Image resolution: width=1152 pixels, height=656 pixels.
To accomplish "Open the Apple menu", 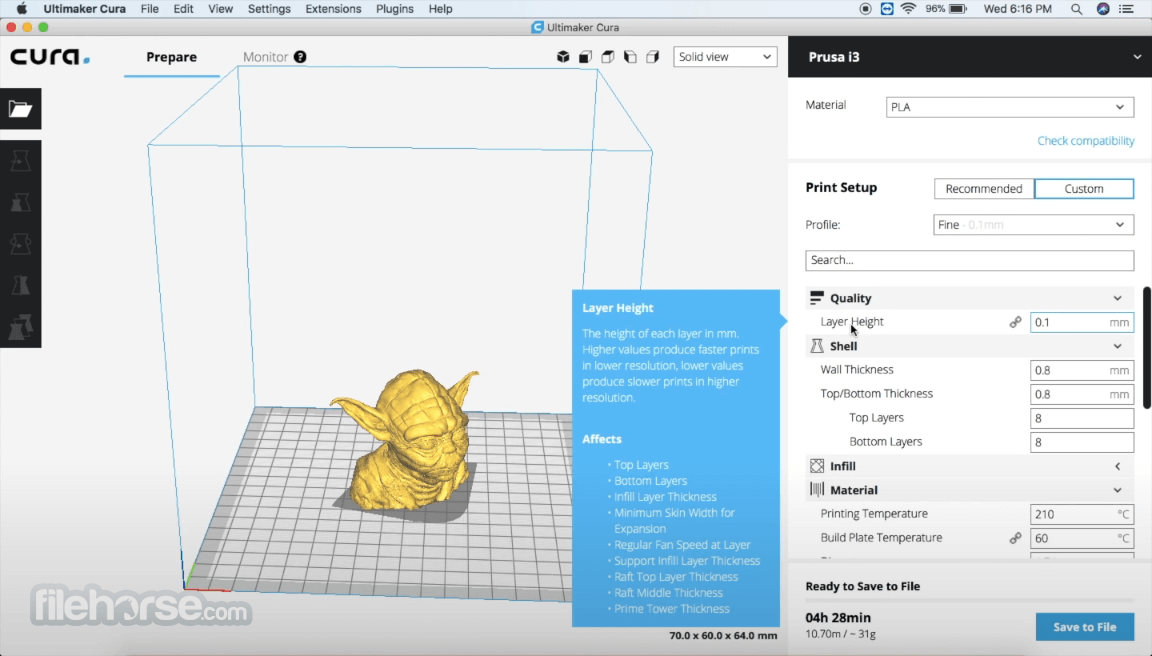I will [x=21, y=9].
